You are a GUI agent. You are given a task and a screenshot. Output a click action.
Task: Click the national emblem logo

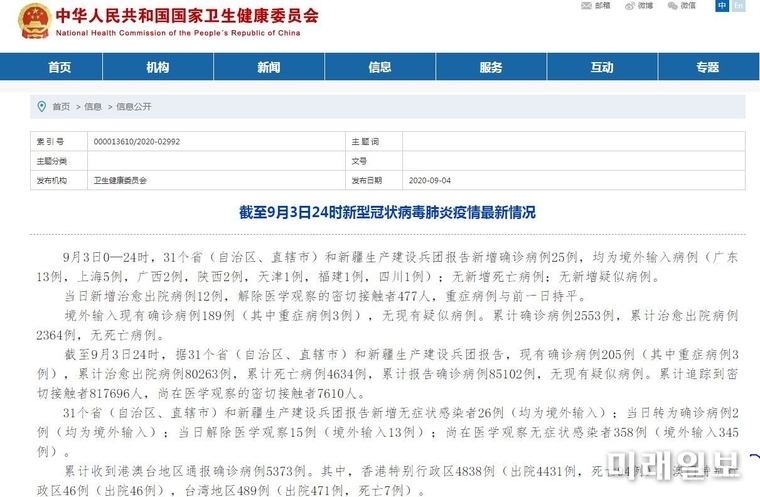34,20
